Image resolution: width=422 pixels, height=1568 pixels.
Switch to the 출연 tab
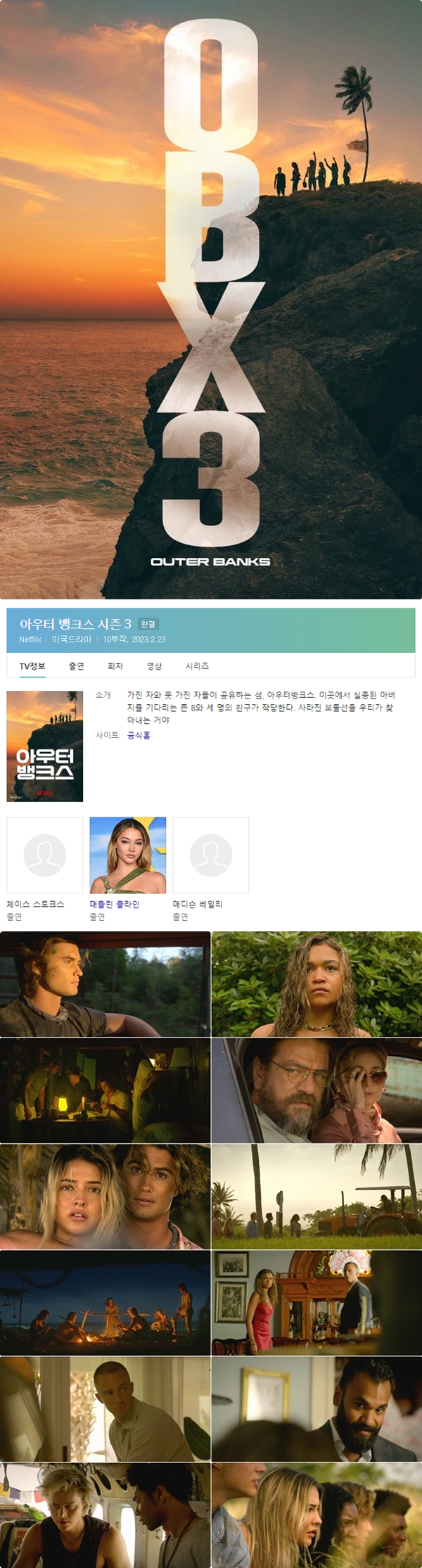76,665
